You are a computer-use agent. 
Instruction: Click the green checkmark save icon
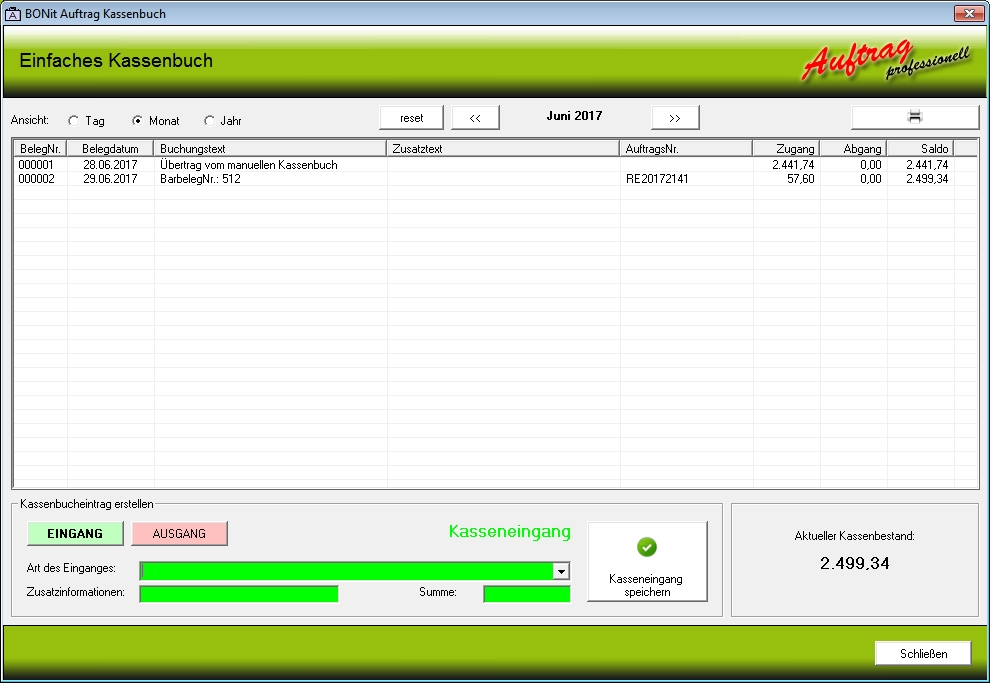(x=647, y=547)
